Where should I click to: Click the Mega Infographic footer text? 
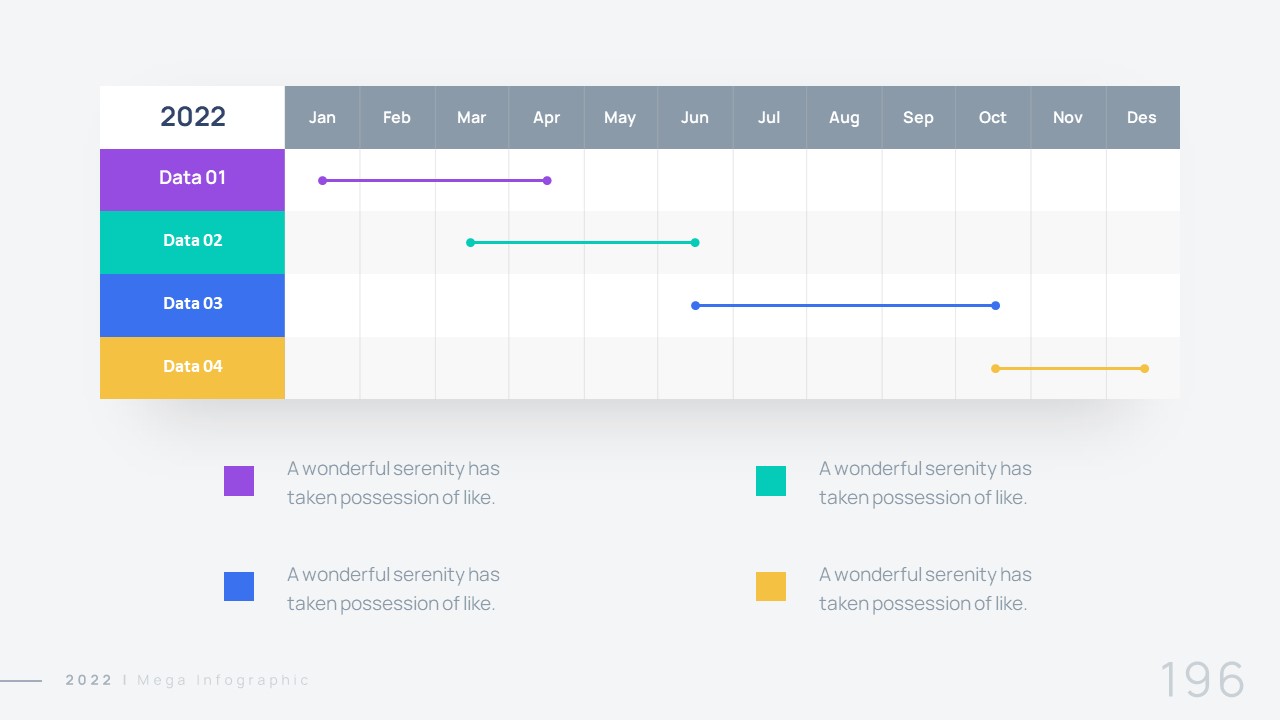point(223,680)
